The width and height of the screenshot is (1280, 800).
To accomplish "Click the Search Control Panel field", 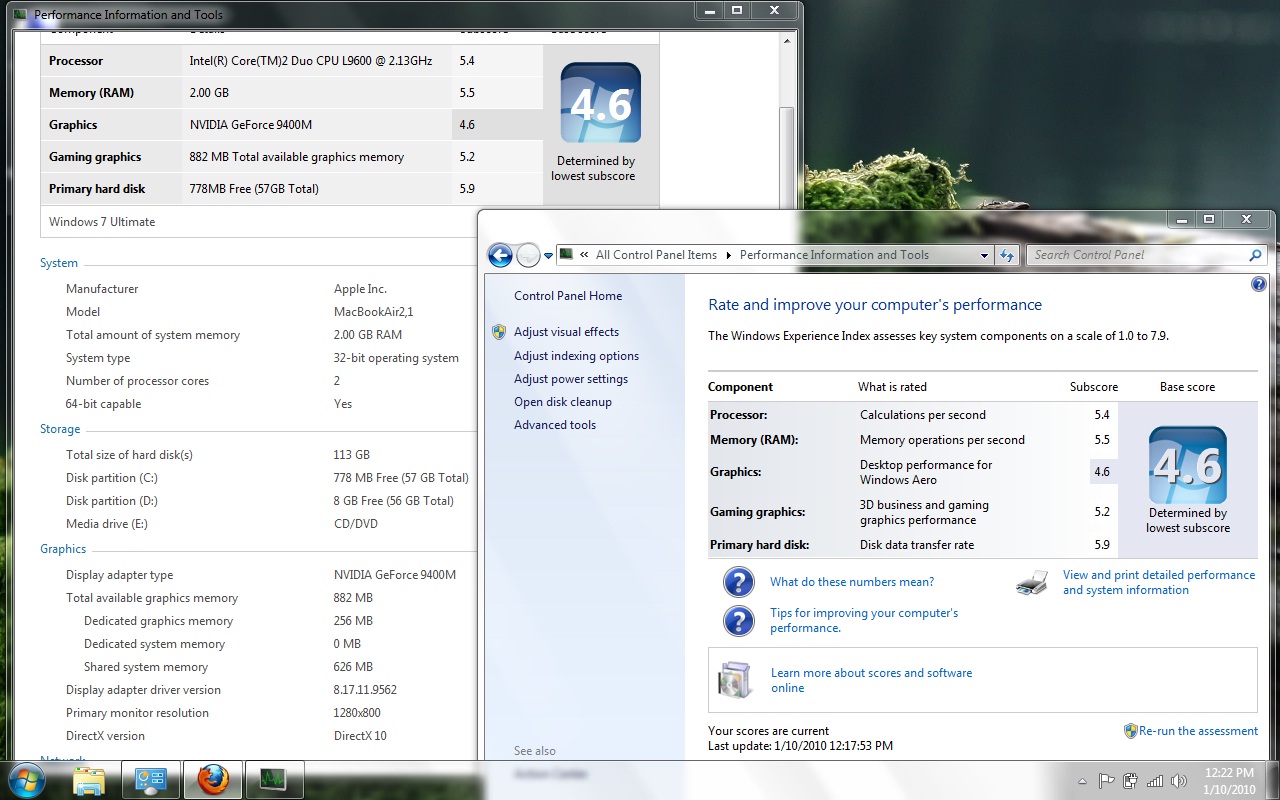I will [1138, 255].
